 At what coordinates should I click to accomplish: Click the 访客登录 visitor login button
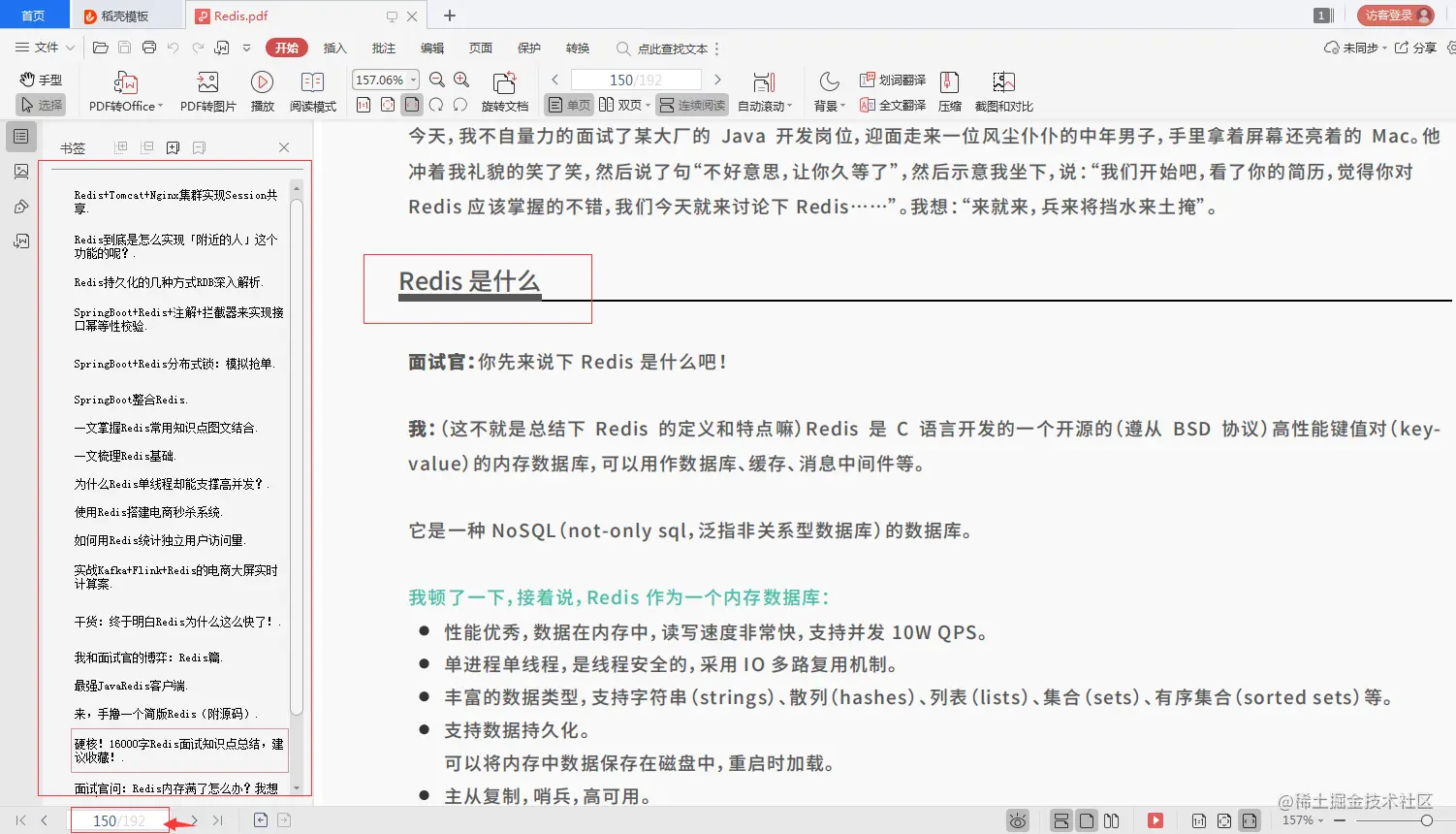(x=1394, y=15)
